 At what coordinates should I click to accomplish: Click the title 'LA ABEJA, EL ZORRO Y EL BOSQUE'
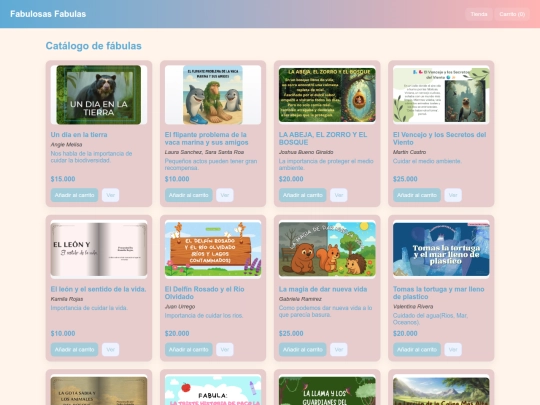point(323,138)
